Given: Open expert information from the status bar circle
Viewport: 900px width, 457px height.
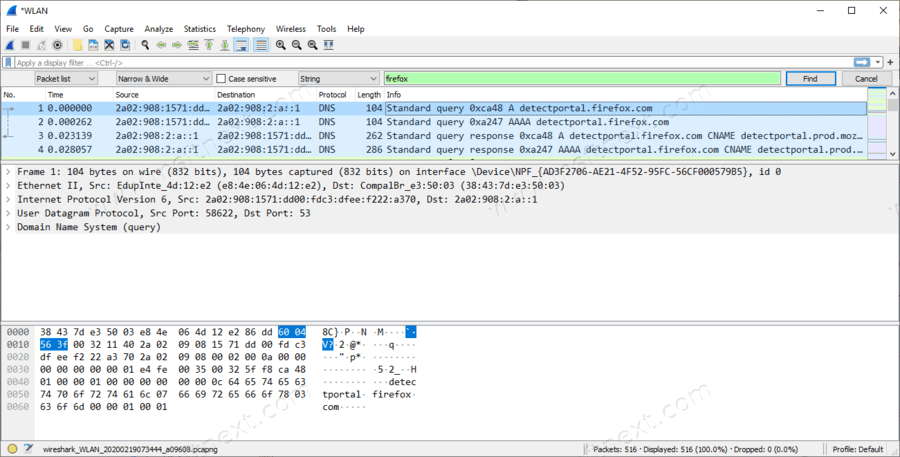Looking at the screenshot, I should (x=12, y=449).
